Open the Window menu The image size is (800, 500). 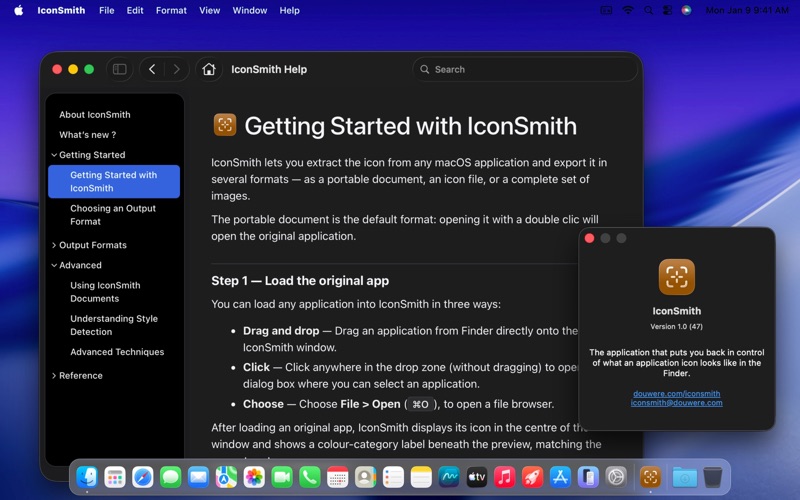click(x=249, y=10)
